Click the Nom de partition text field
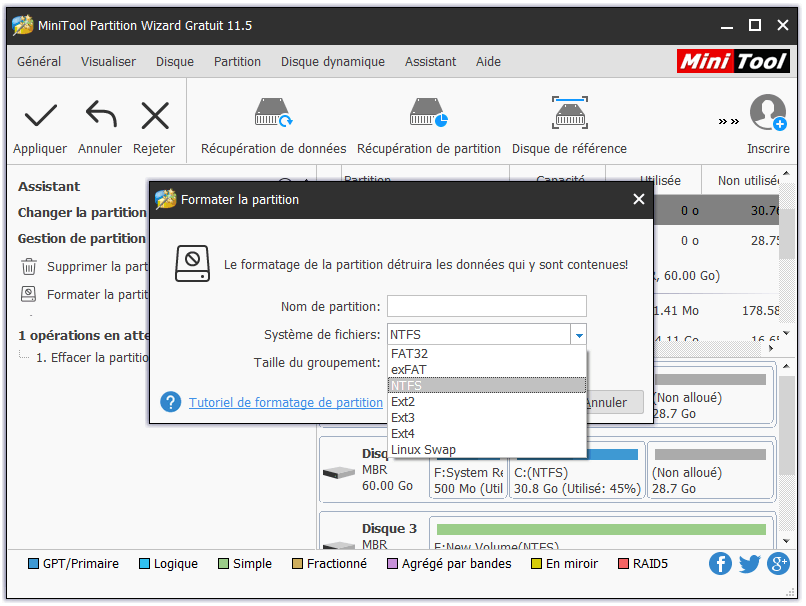Image resolution: width=806 pixels, height=606 pixels. [486, 306]
